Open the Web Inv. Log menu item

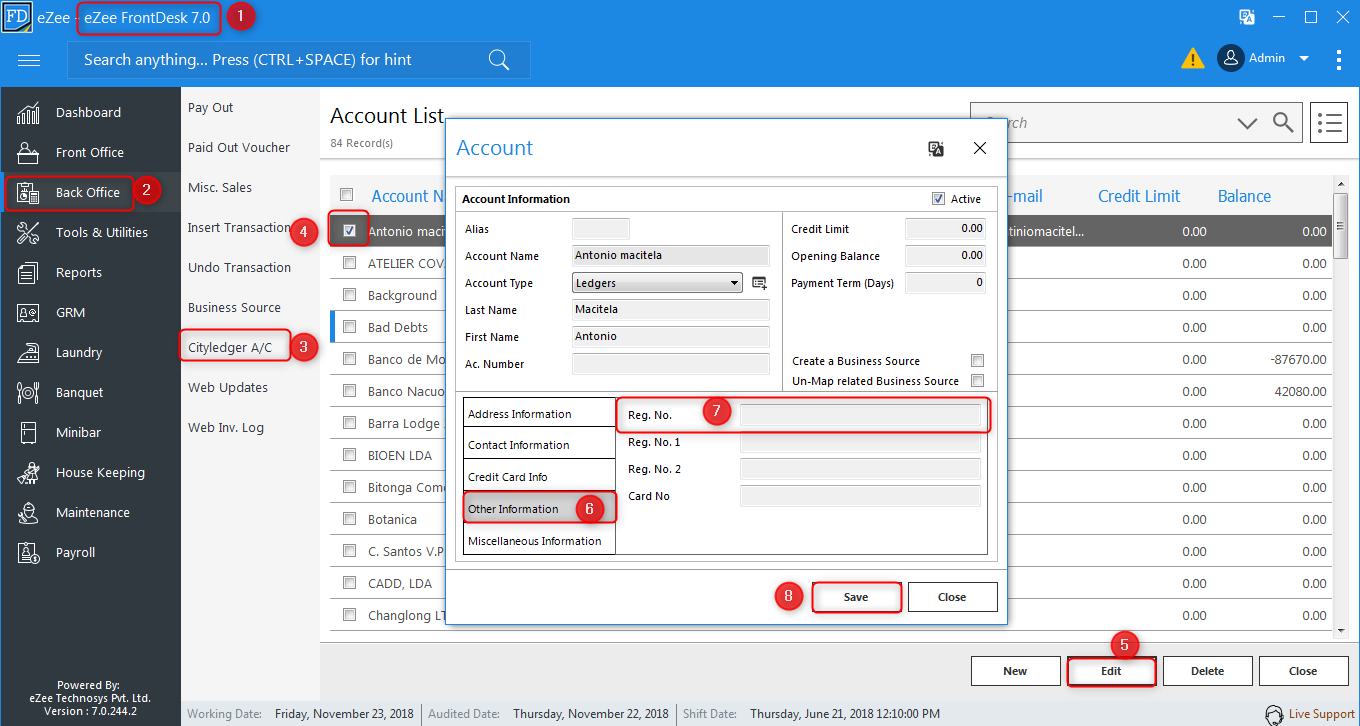pyautogui.click(x=226, y=428)
